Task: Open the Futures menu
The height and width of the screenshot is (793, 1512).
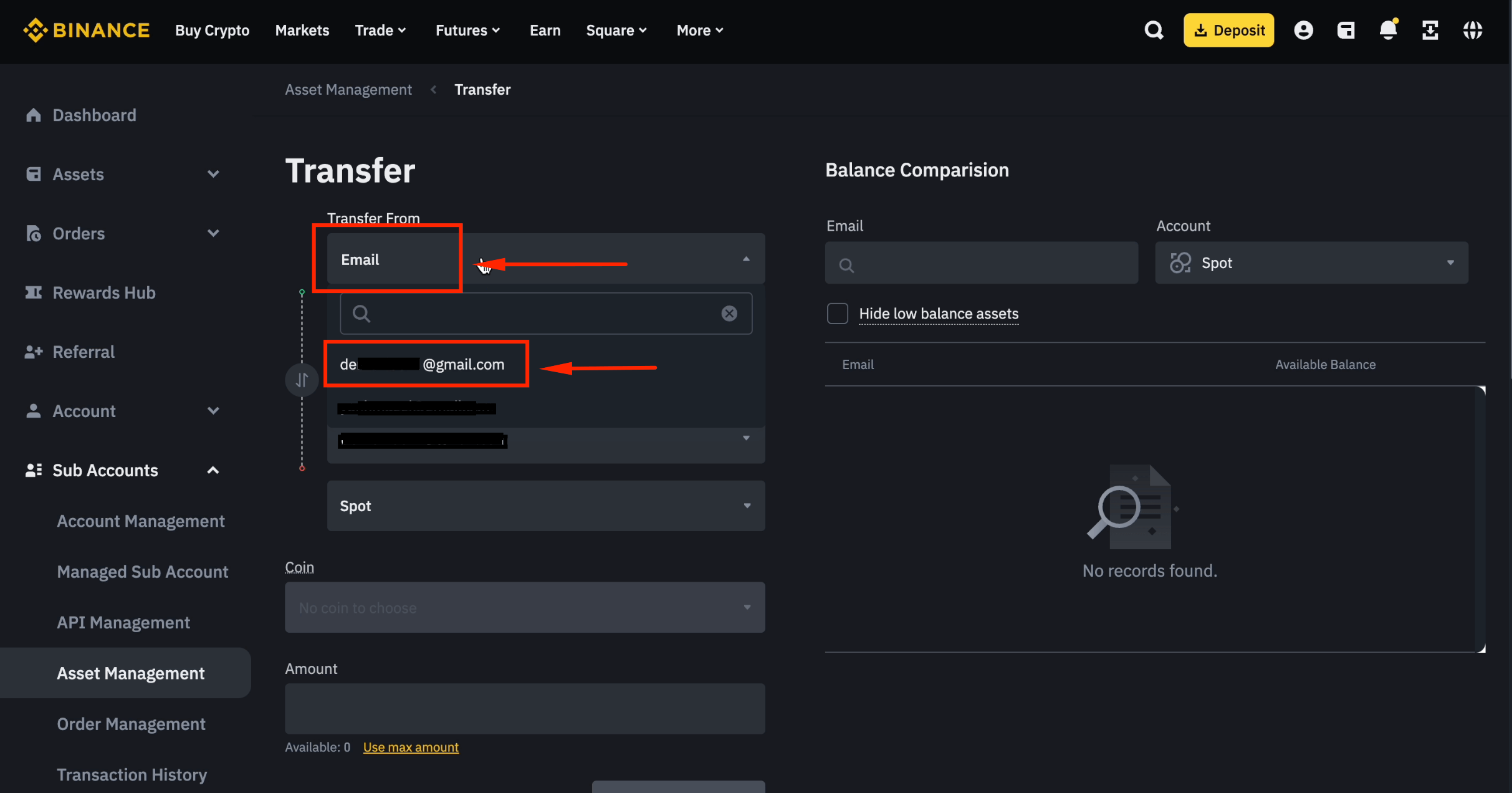Action: [x=467, y=30]
